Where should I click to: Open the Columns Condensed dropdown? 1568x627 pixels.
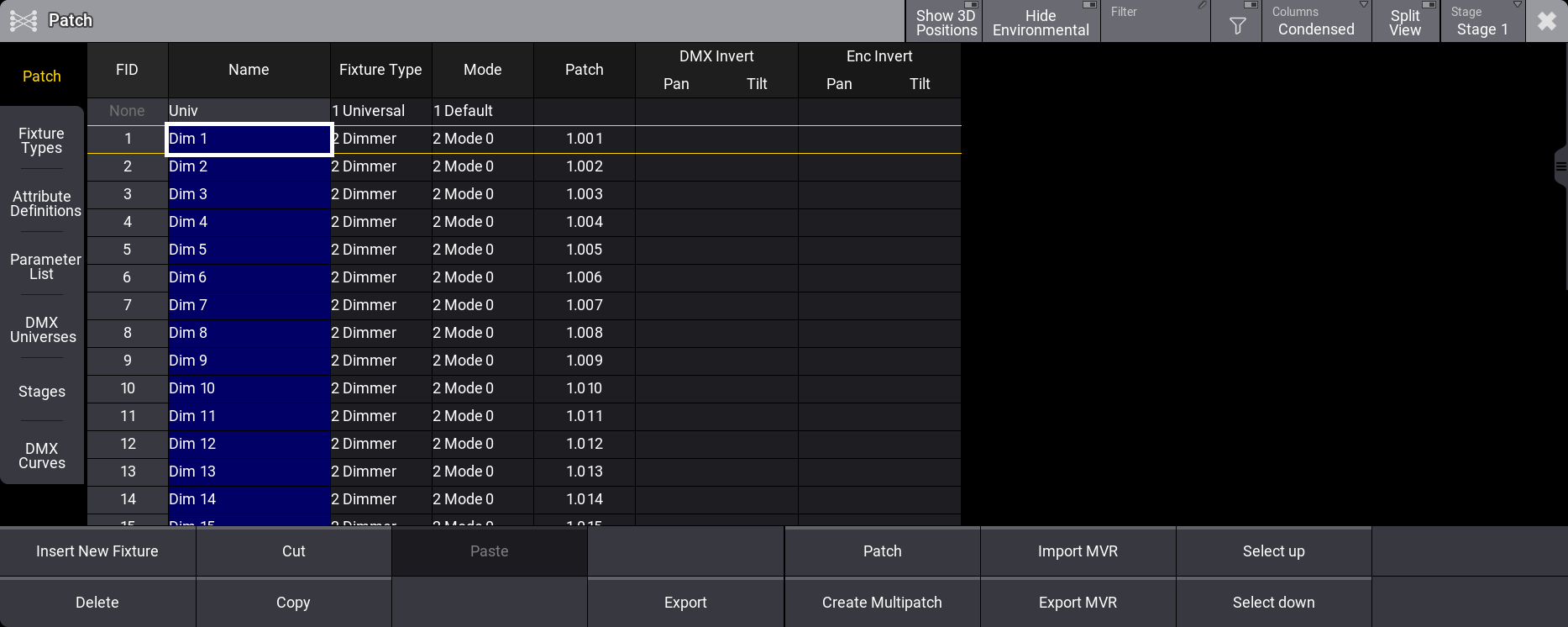[1316, 22]
